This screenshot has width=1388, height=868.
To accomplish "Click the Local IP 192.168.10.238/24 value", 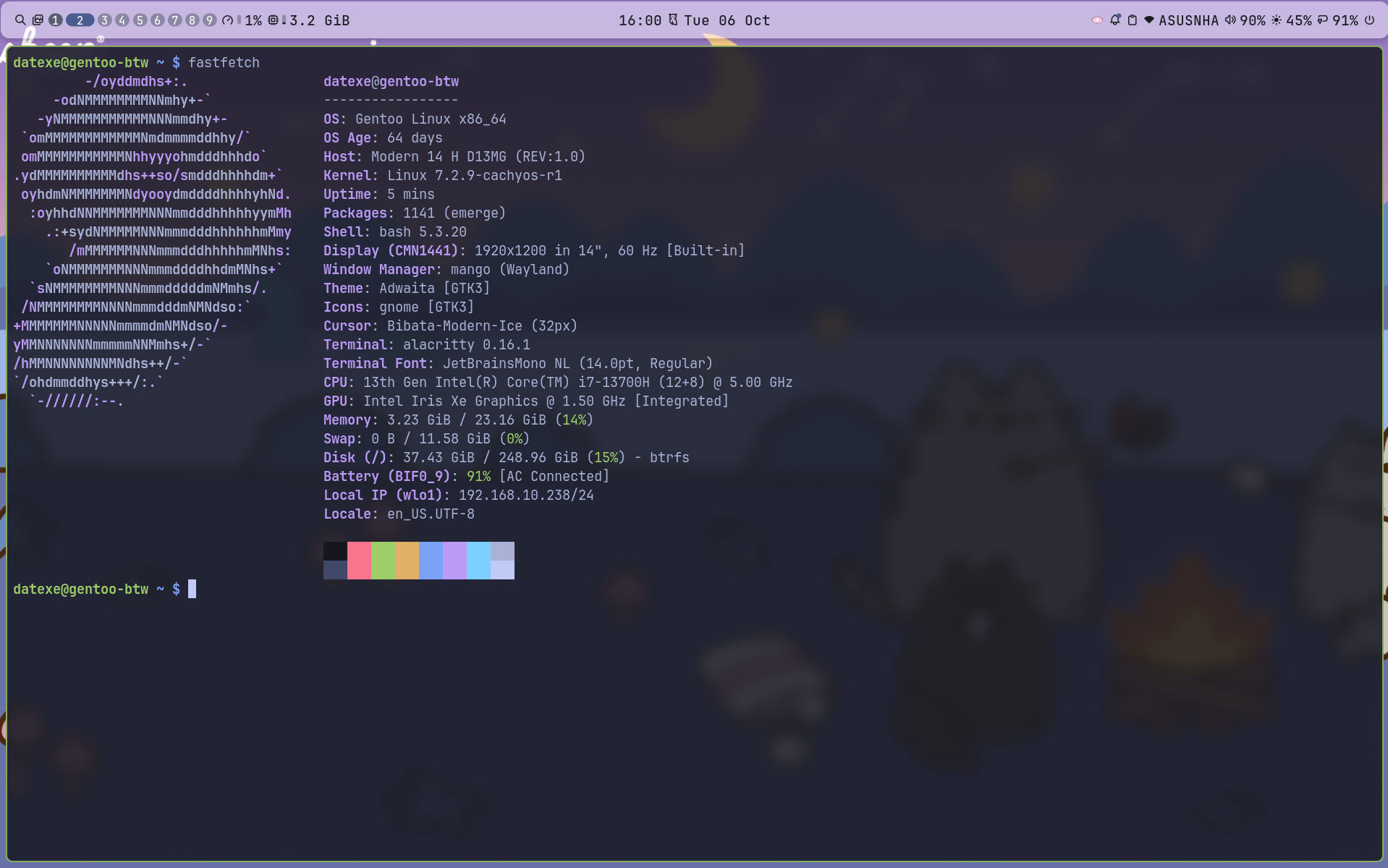I will 526,495.
